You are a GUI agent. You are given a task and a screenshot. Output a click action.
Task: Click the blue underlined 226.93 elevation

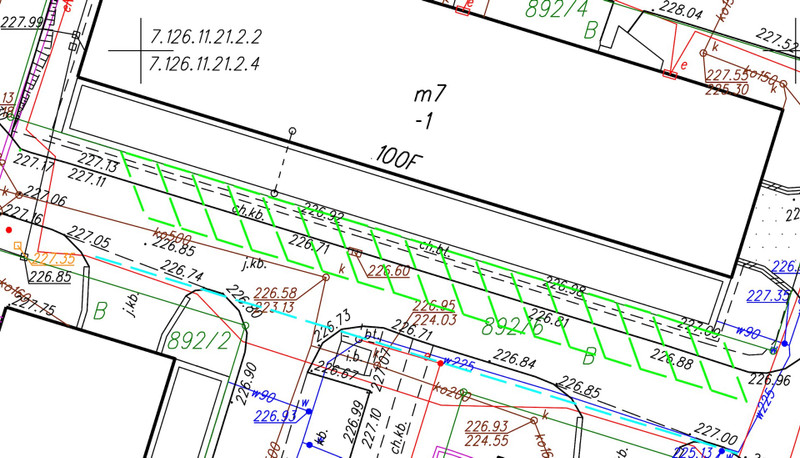point(276,415)
